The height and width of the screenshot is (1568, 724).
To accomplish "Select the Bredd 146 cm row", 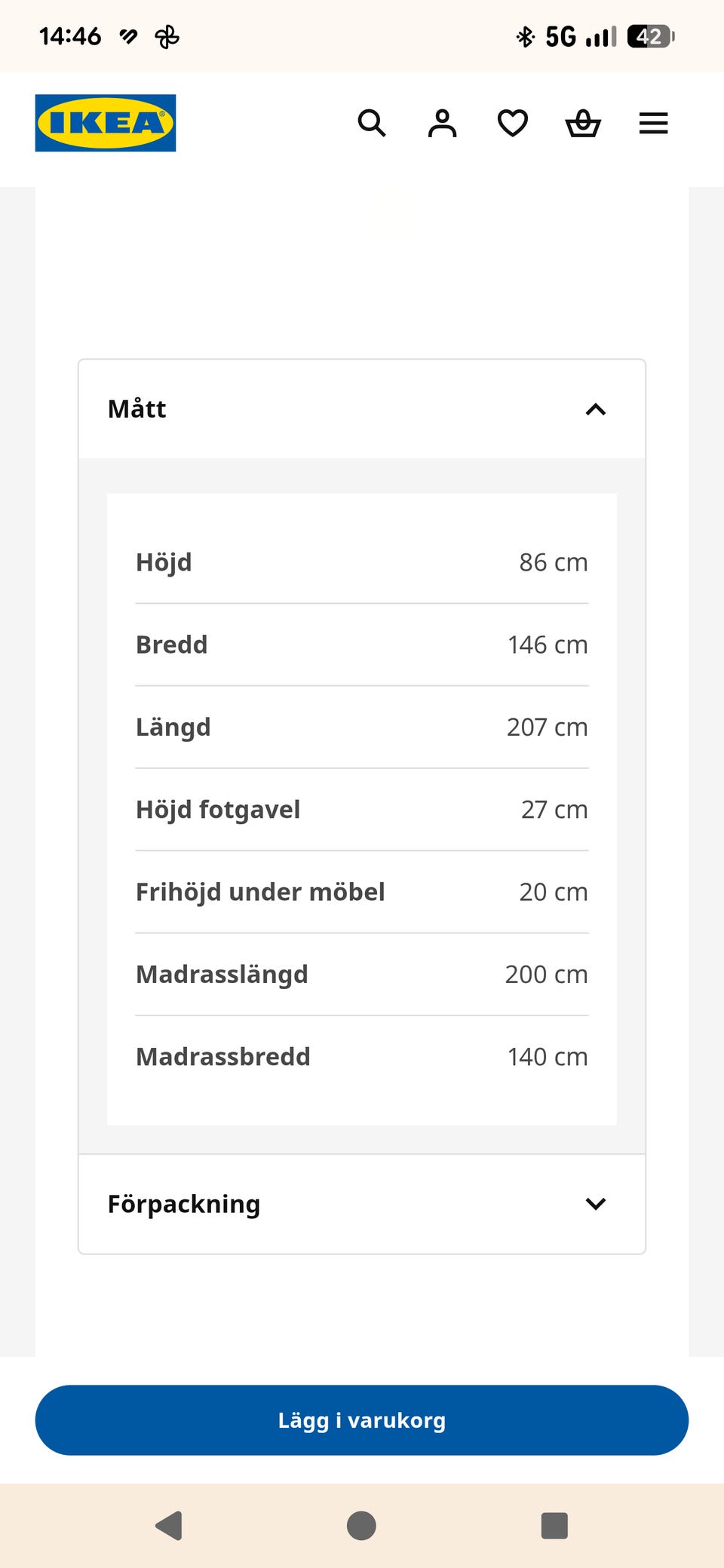I will (x=362, y=645).
